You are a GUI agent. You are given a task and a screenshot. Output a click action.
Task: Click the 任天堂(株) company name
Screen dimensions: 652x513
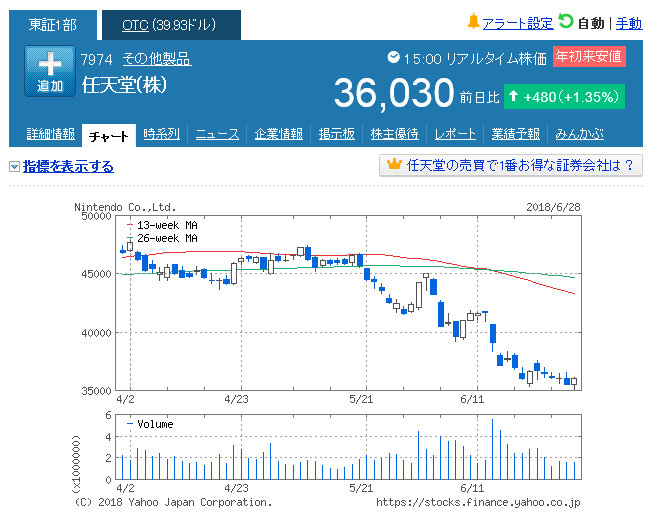click(124, 85)
